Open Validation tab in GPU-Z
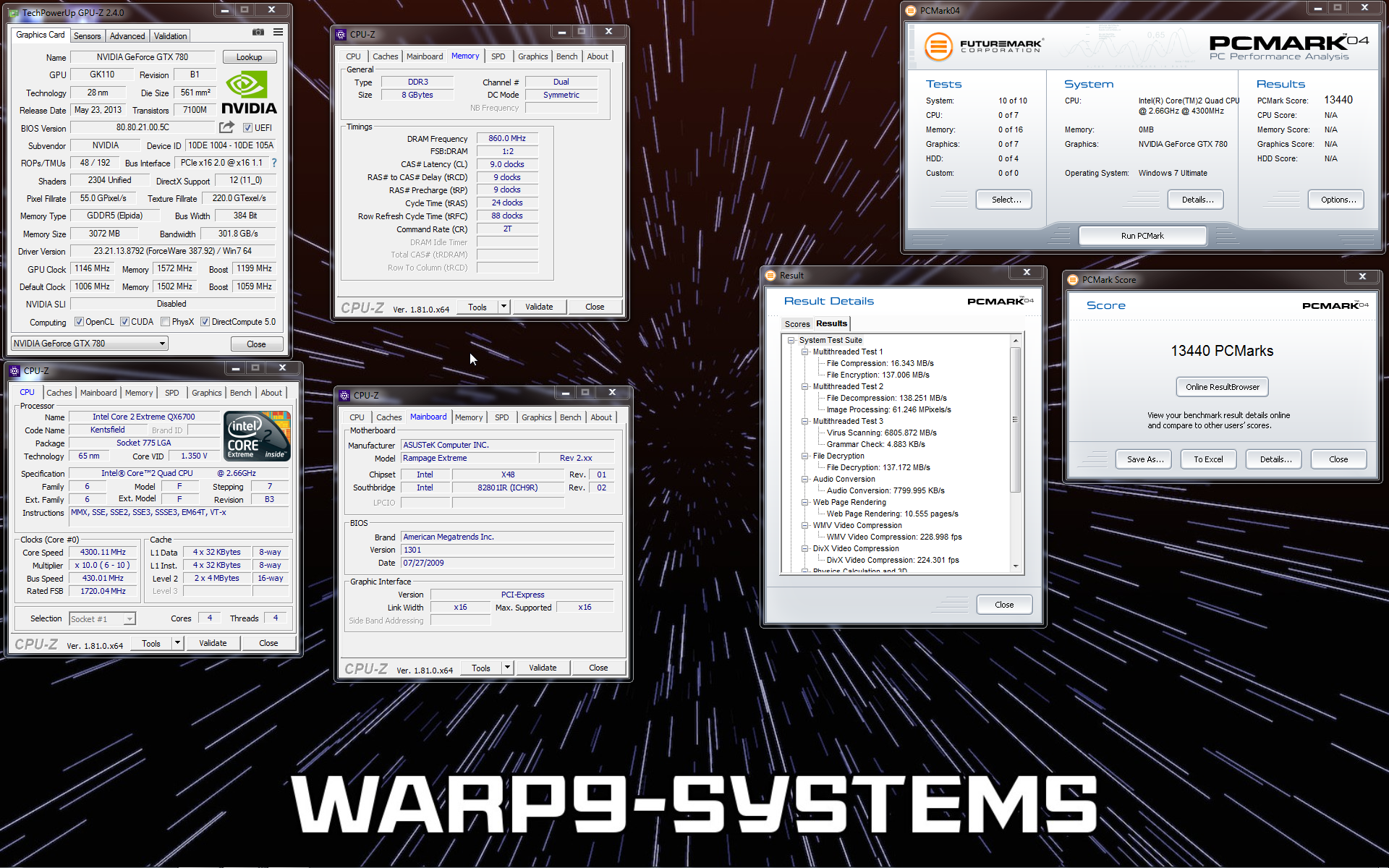The width and height of the screenshot is (1389, 868). pos(171,36)
